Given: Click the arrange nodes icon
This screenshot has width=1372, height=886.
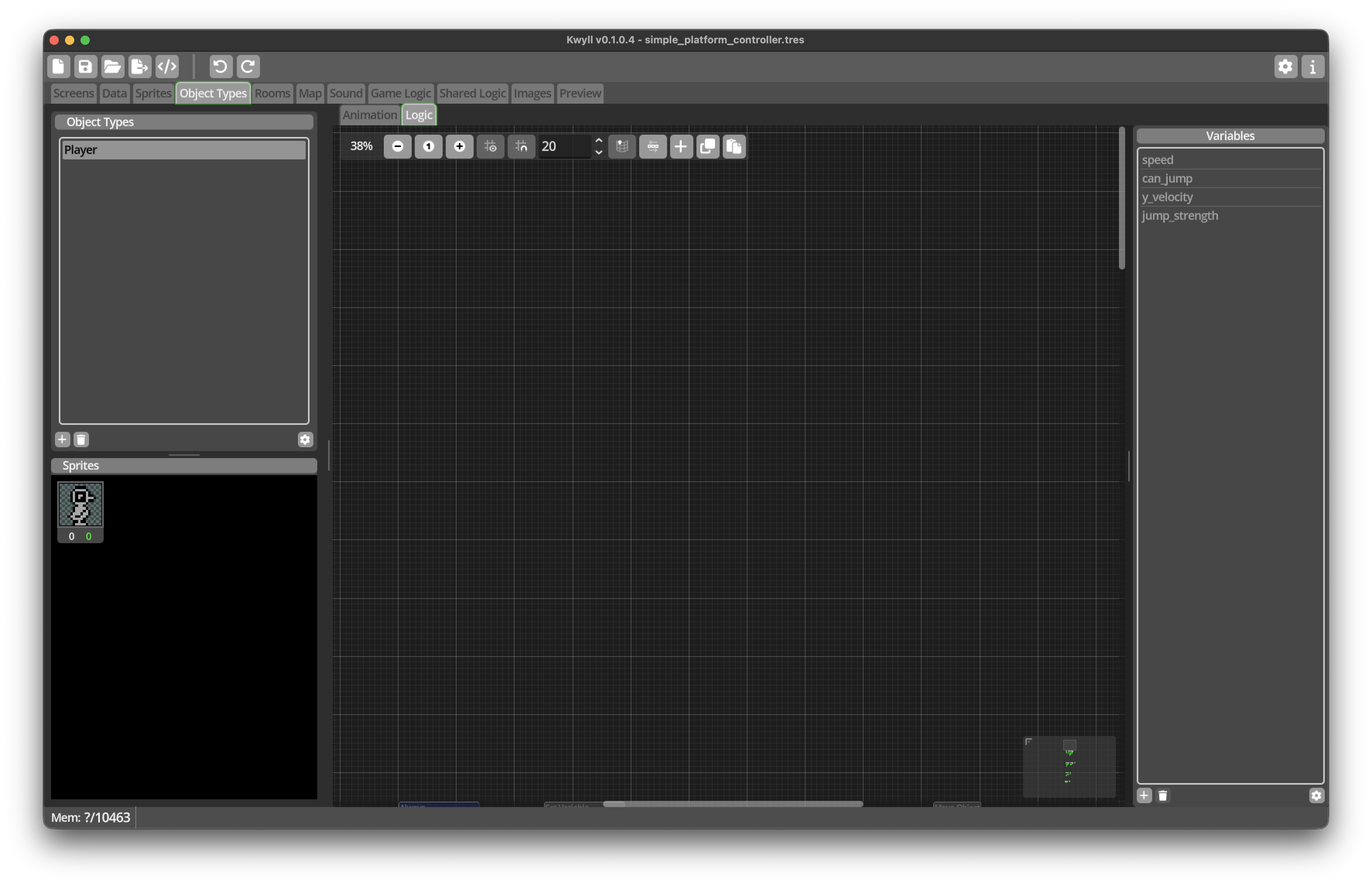Looking at the screenshot, I should [653, 146].
